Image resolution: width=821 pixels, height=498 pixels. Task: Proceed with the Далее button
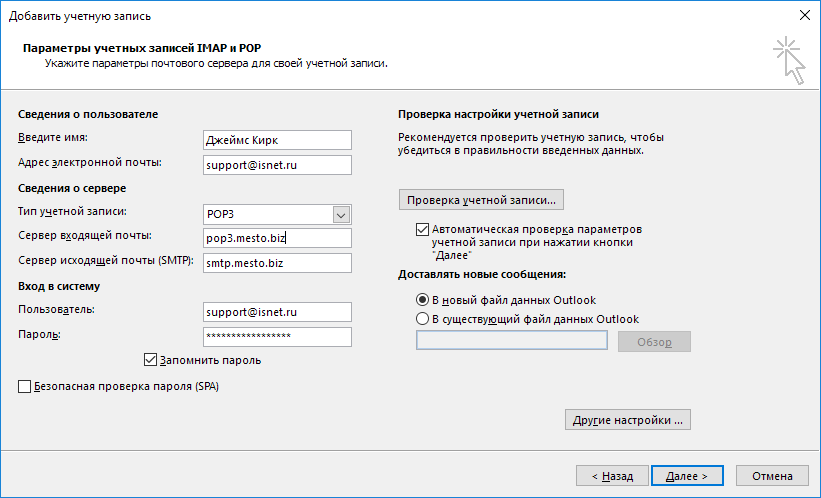pyautogui.click(x=687, y=476)
